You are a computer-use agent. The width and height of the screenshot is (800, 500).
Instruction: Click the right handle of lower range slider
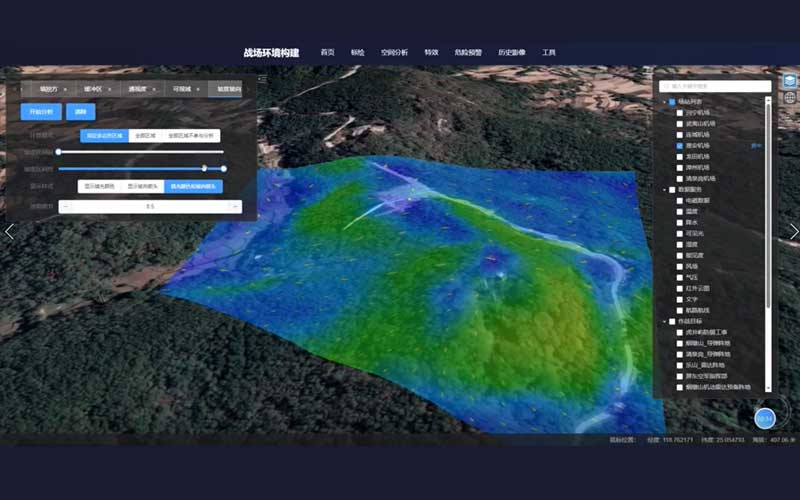click(x=223, y=169)
